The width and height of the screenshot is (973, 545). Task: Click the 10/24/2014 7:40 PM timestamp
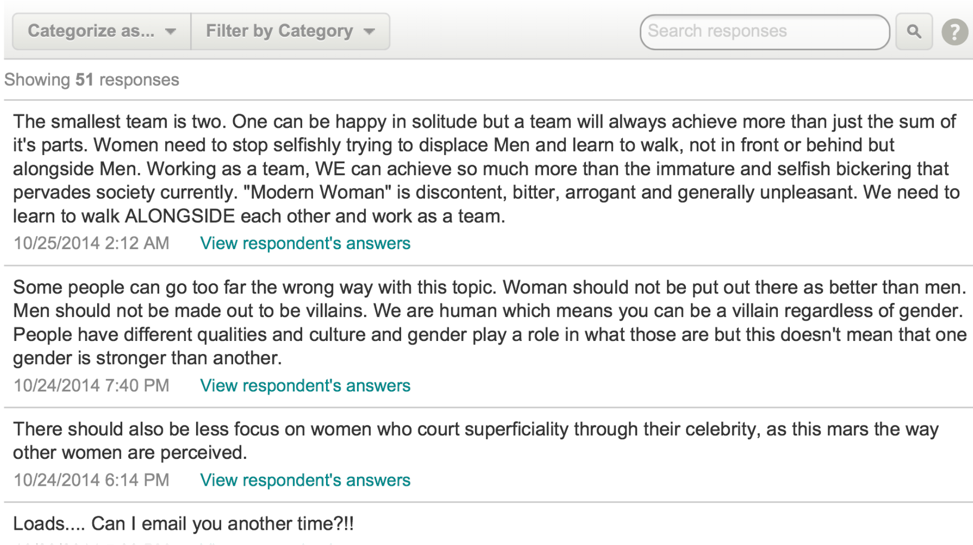click(91, 385)
